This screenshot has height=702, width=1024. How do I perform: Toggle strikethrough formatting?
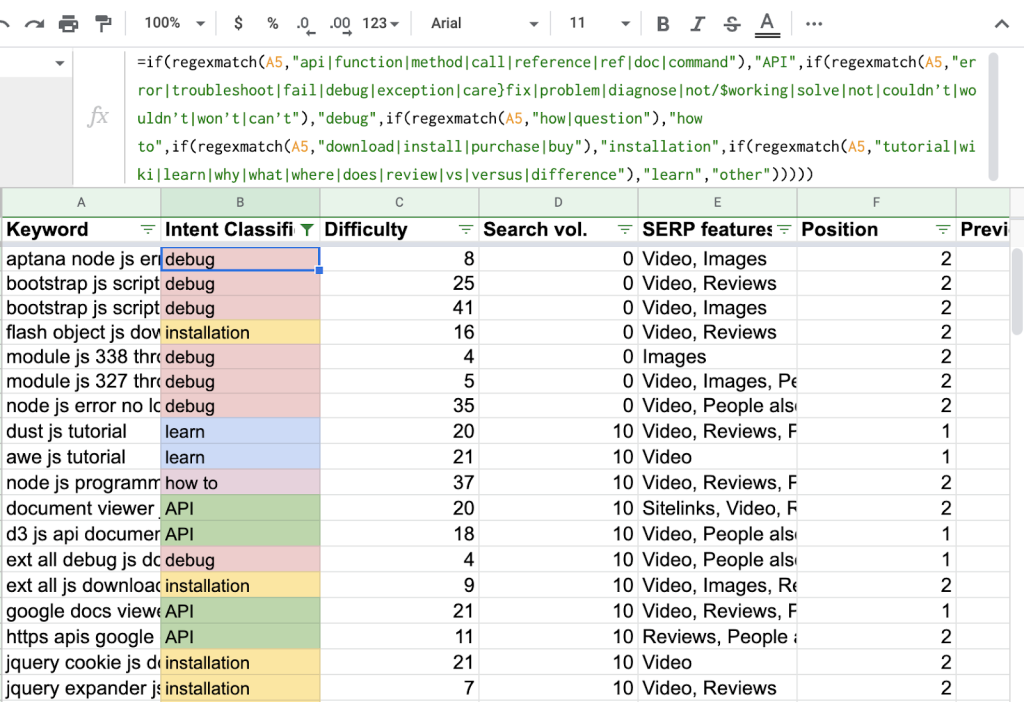(x=732, y=24)
